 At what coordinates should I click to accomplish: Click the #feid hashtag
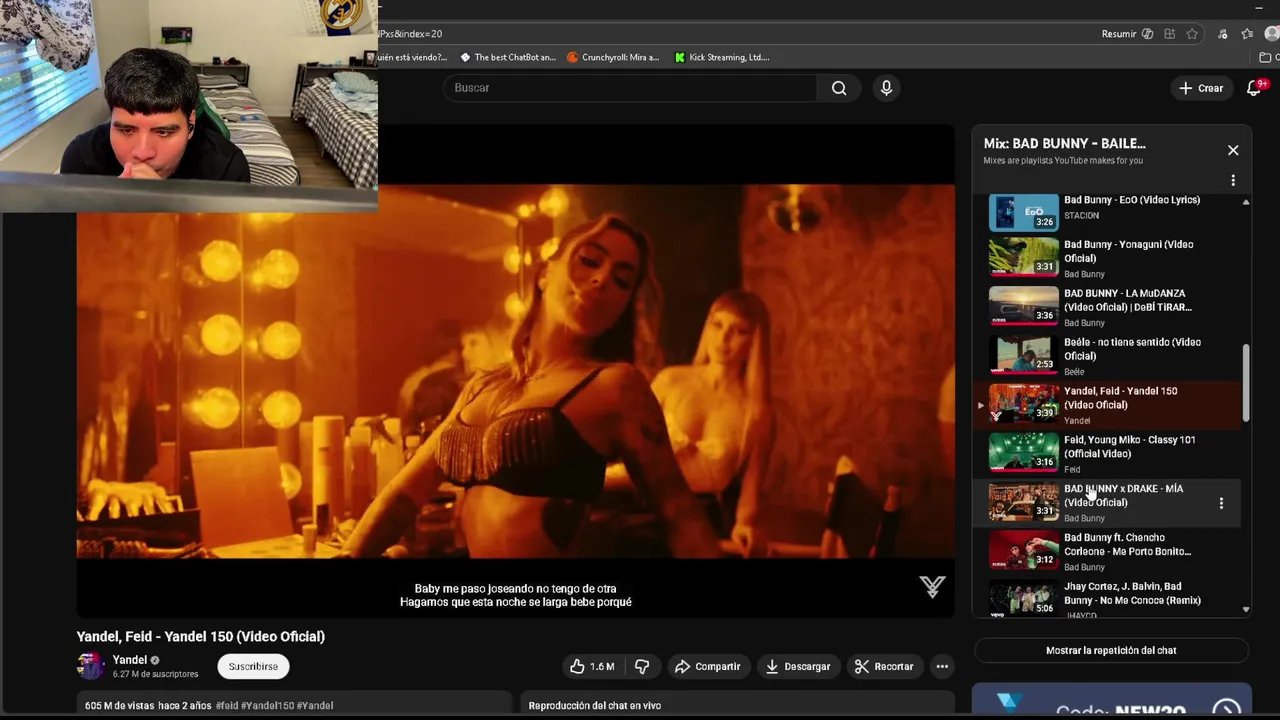pos(227,706)
